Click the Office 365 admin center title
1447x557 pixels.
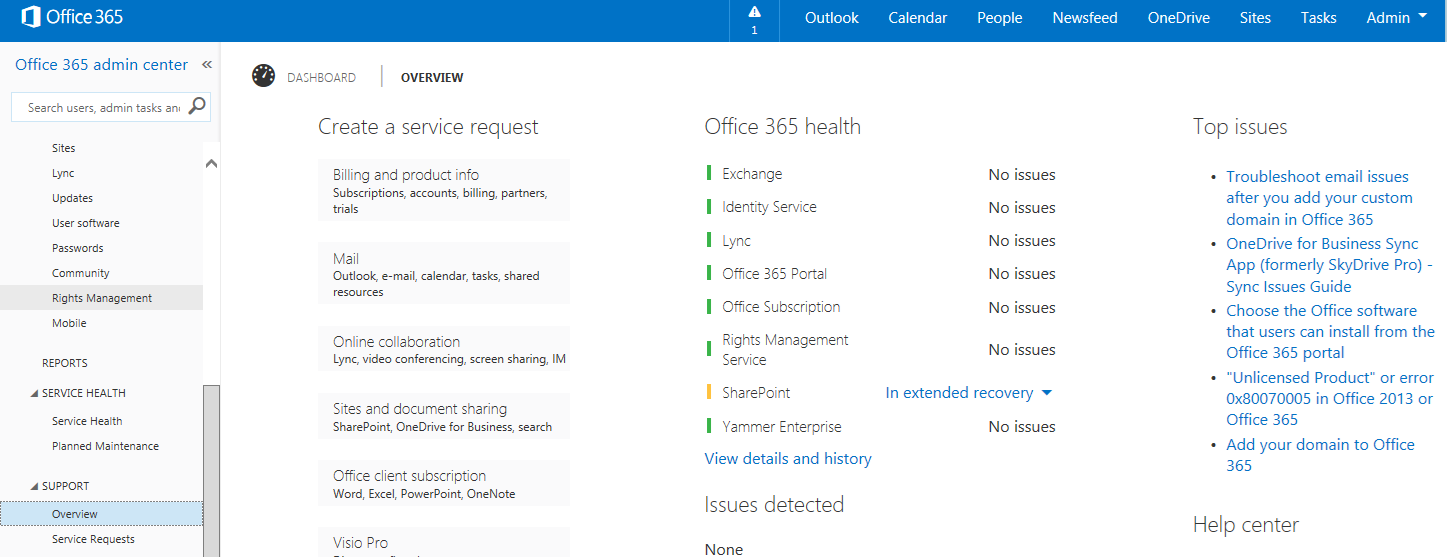101,64
